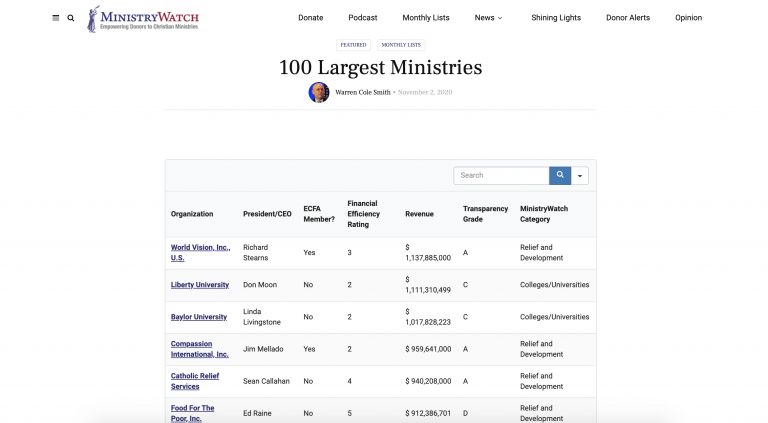Click the '100 Largest Ministries' title
The height and width of the screenshot is (423, 768).
coord(381,68)
